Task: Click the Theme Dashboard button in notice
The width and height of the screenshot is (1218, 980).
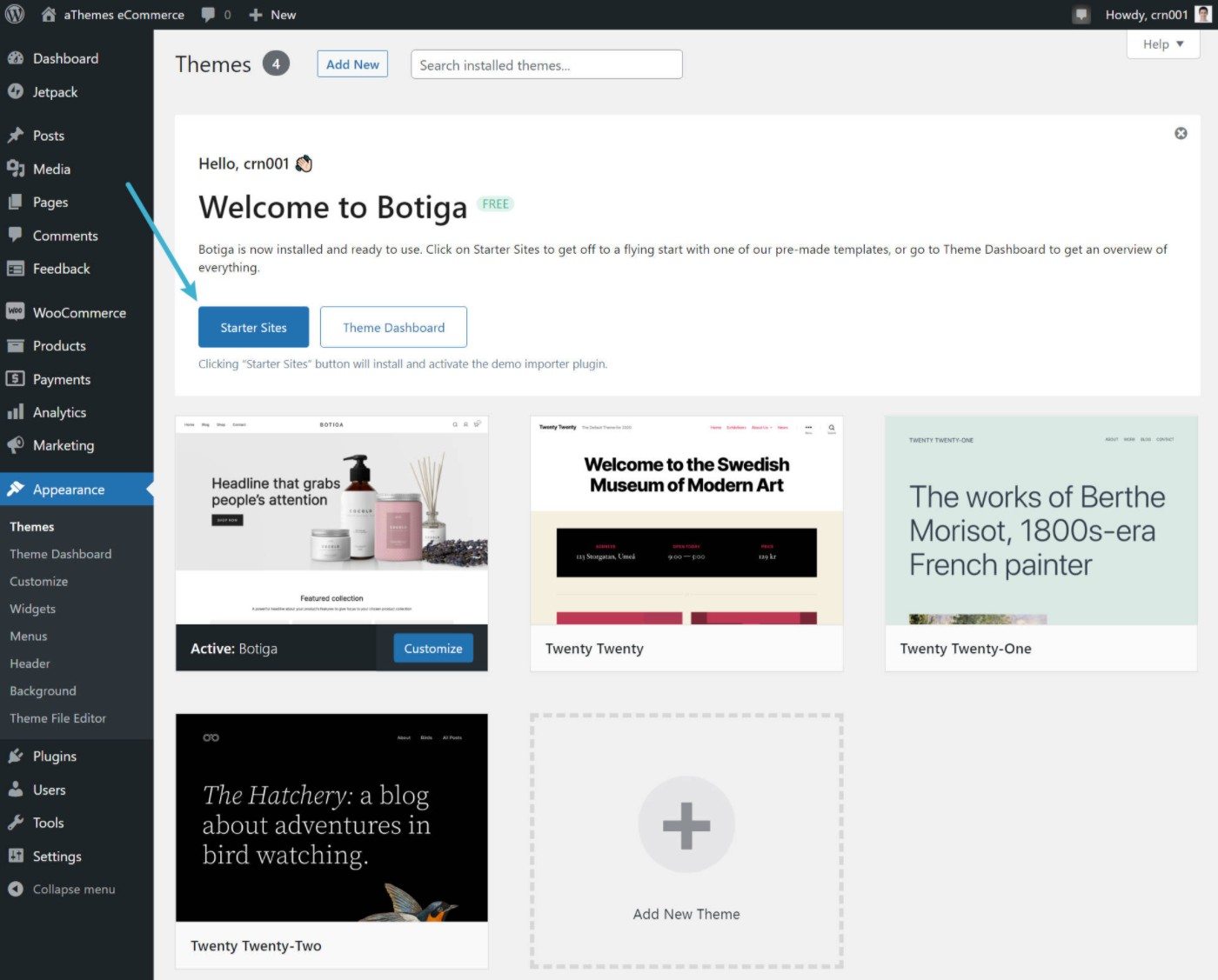Action: tap(393, 327)
